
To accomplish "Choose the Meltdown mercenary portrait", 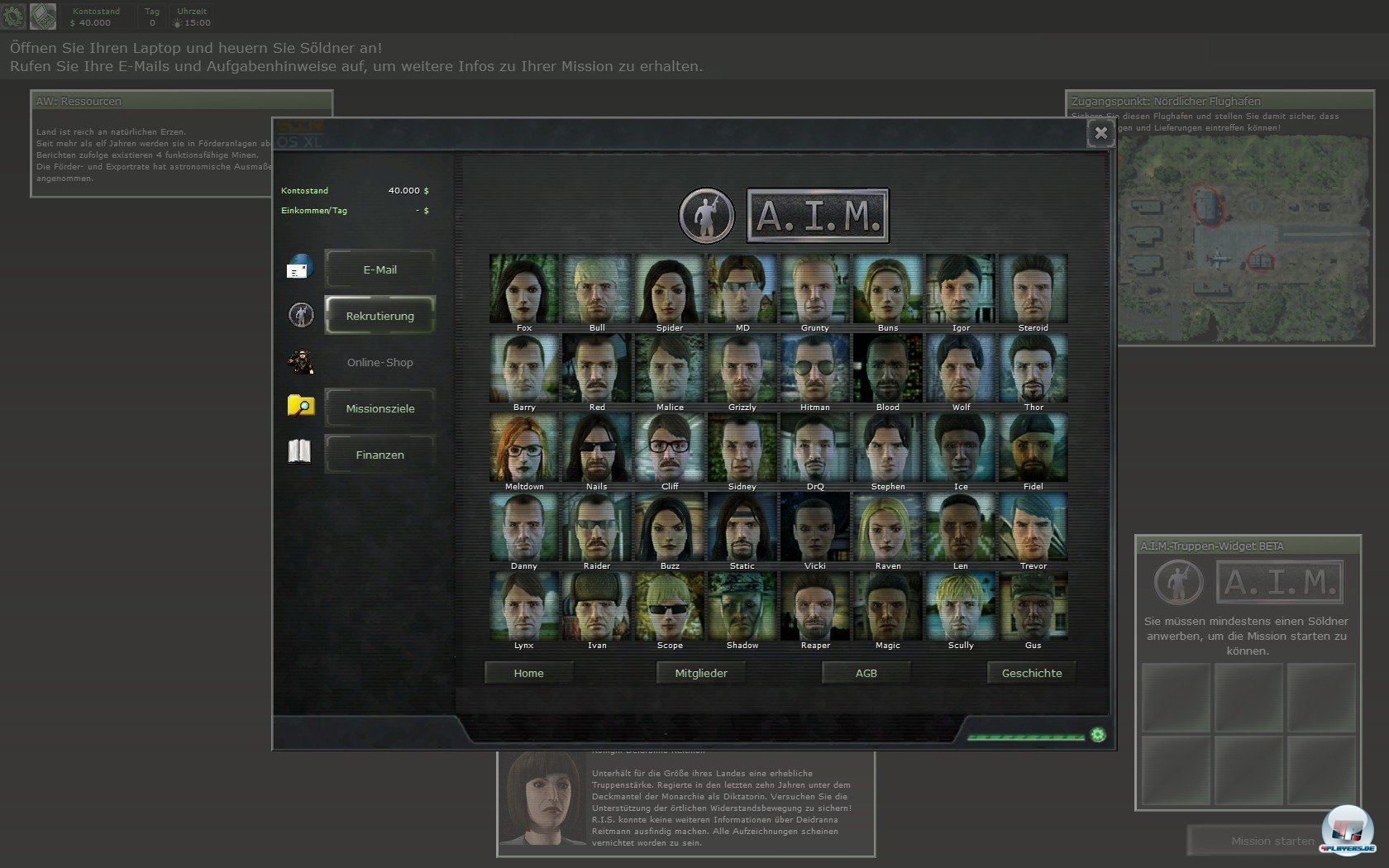I will click(x=524, y=447).
